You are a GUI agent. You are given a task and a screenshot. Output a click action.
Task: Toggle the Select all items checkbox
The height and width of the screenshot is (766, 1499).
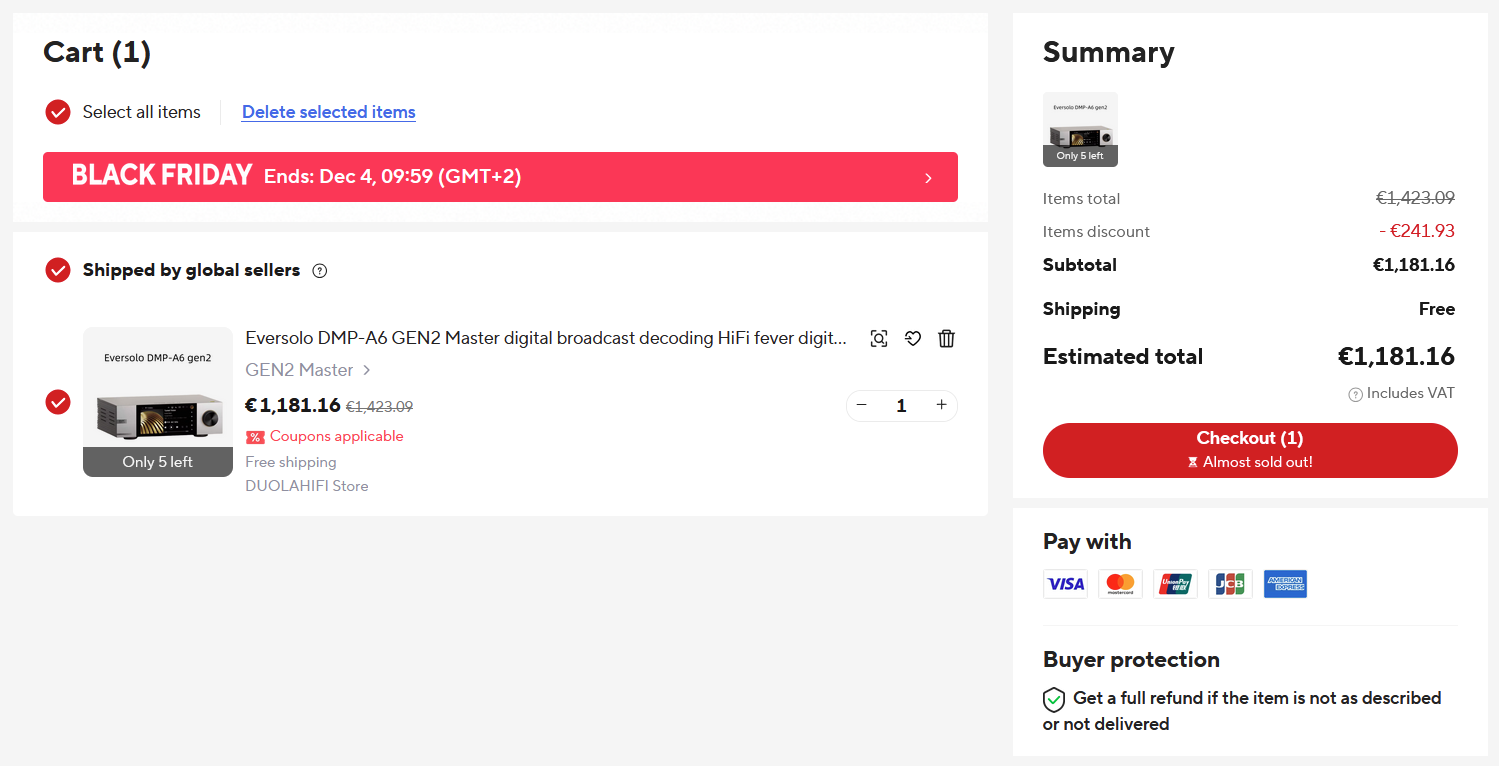(58, 112)
